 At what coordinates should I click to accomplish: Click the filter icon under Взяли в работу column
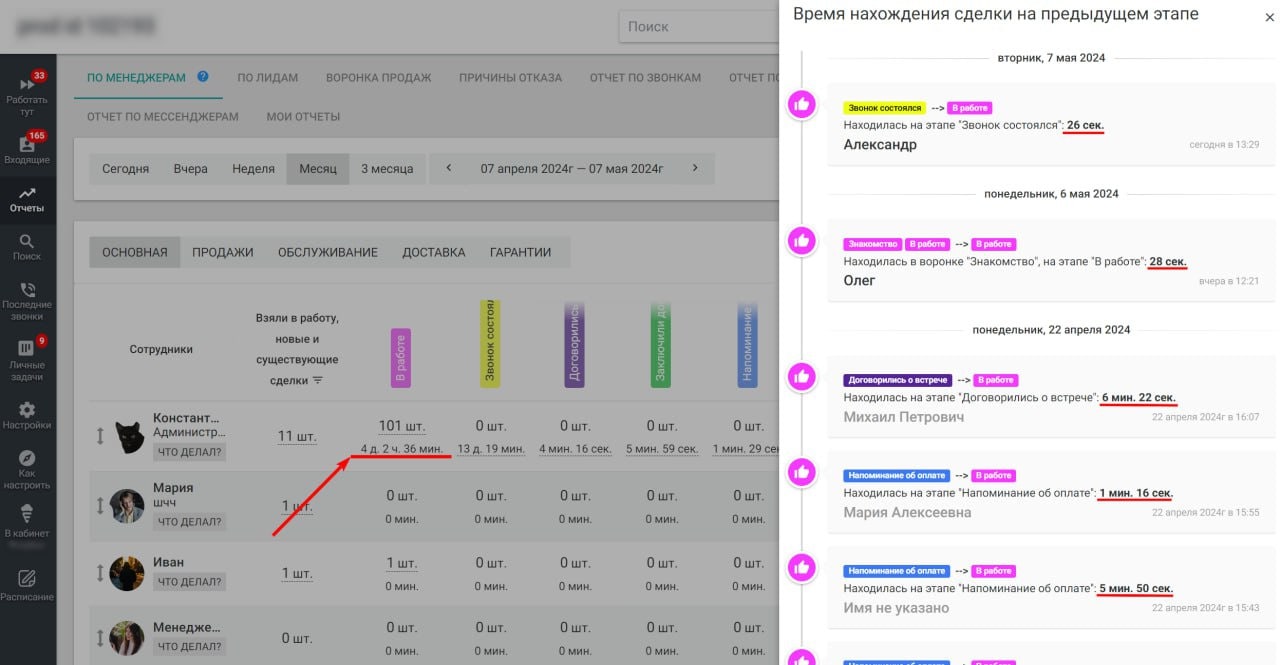(x=318, y=381)
